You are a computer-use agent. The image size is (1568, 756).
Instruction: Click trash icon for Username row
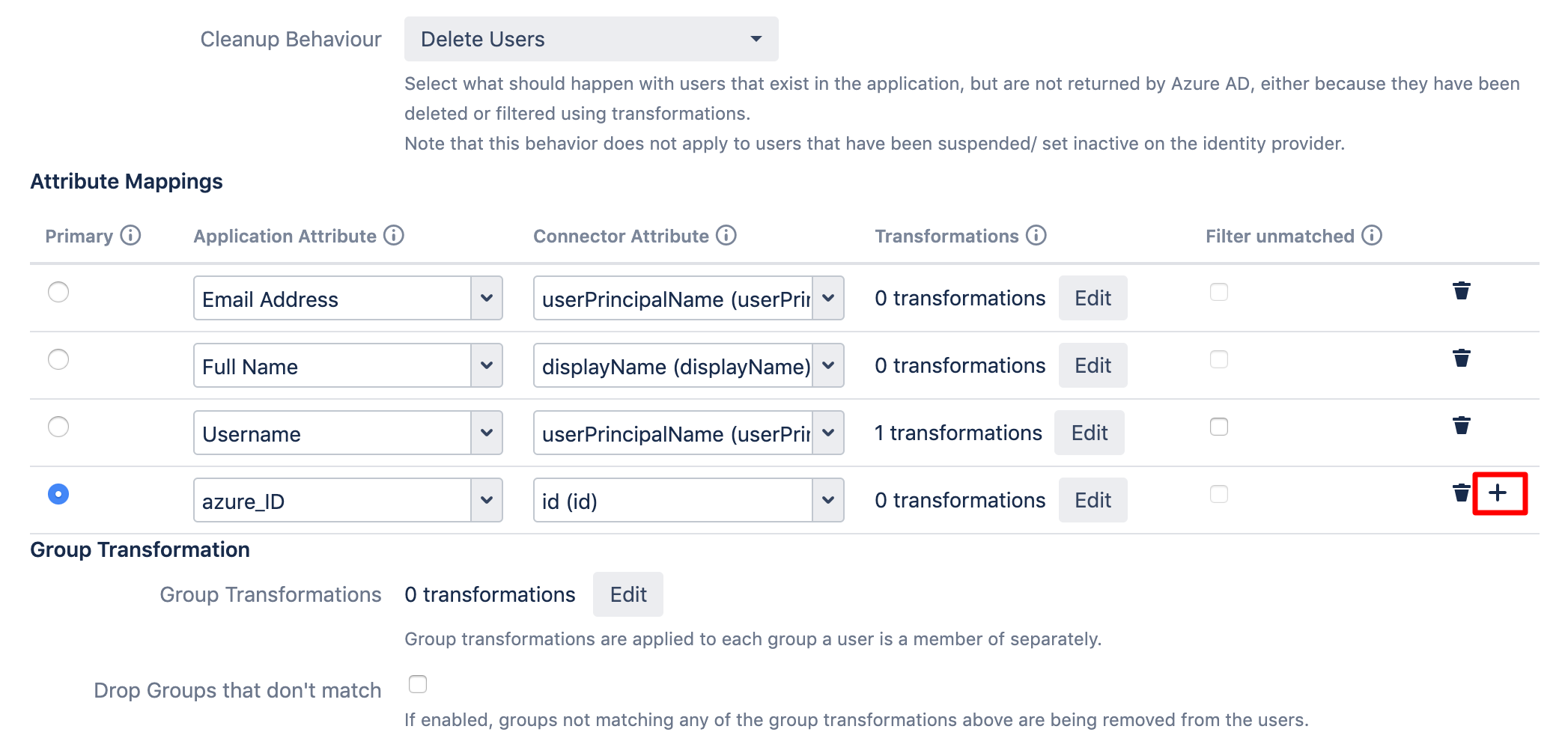[1461, 426]
